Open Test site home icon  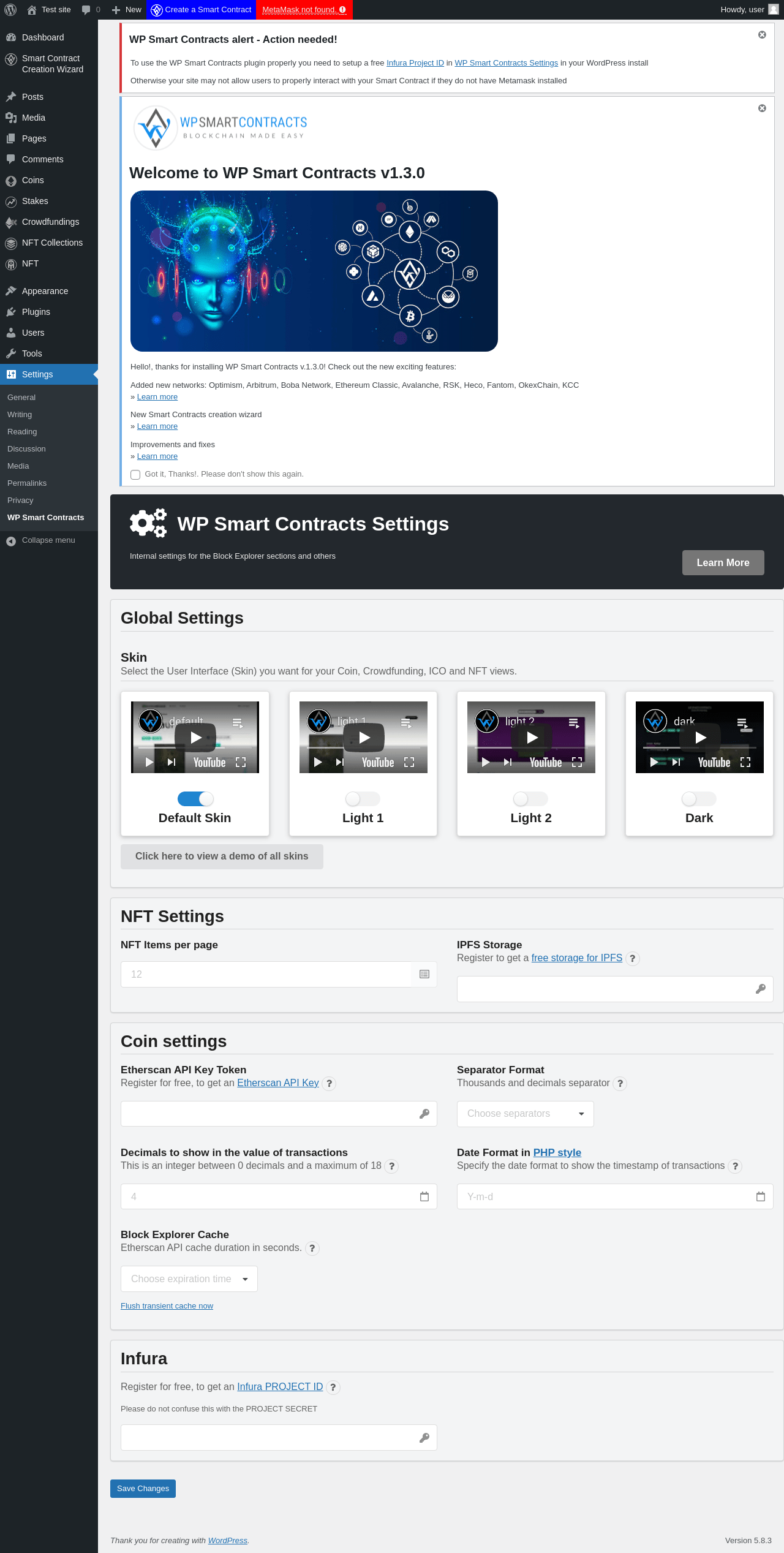coord(32,10)
